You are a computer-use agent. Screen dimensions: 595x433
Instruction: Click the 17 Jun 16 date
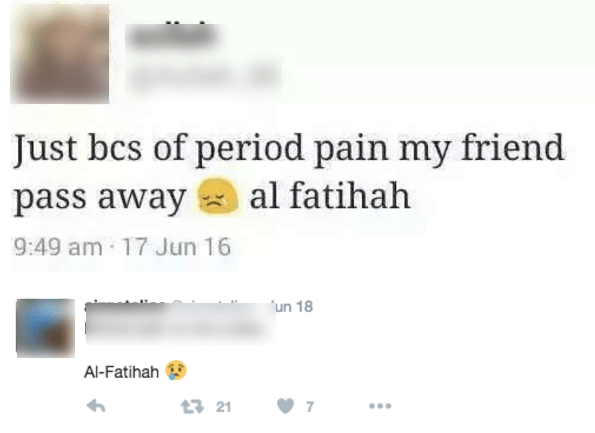[x=176, y=247]
